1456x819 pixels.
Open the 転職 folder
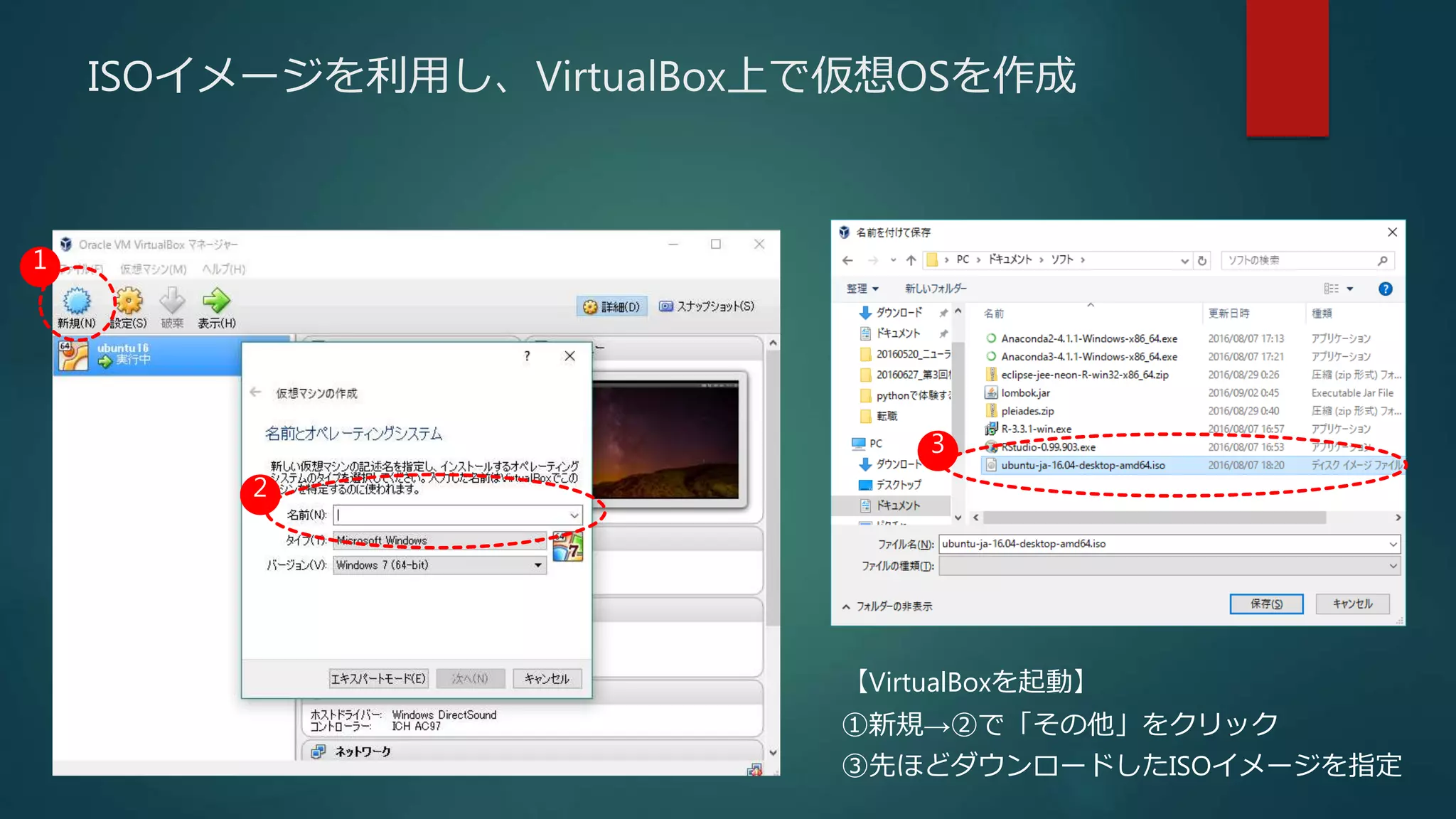point(879,416)
